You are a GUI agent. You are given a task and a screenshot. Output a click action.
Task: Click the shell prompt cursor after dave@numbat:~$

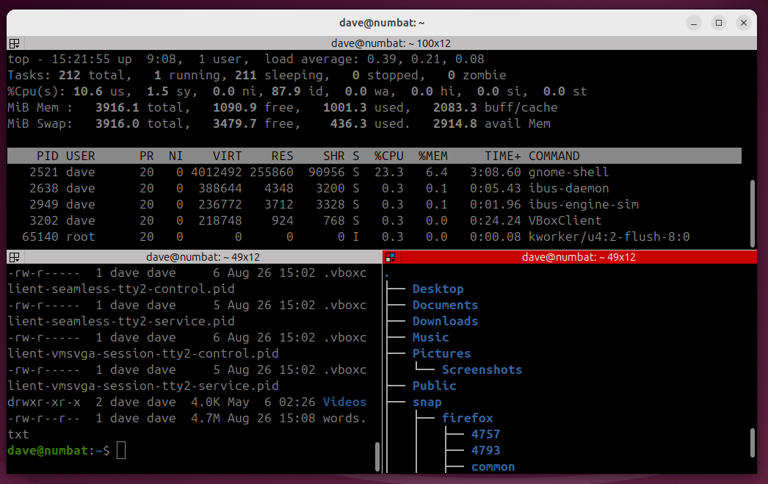pos(121,451)
